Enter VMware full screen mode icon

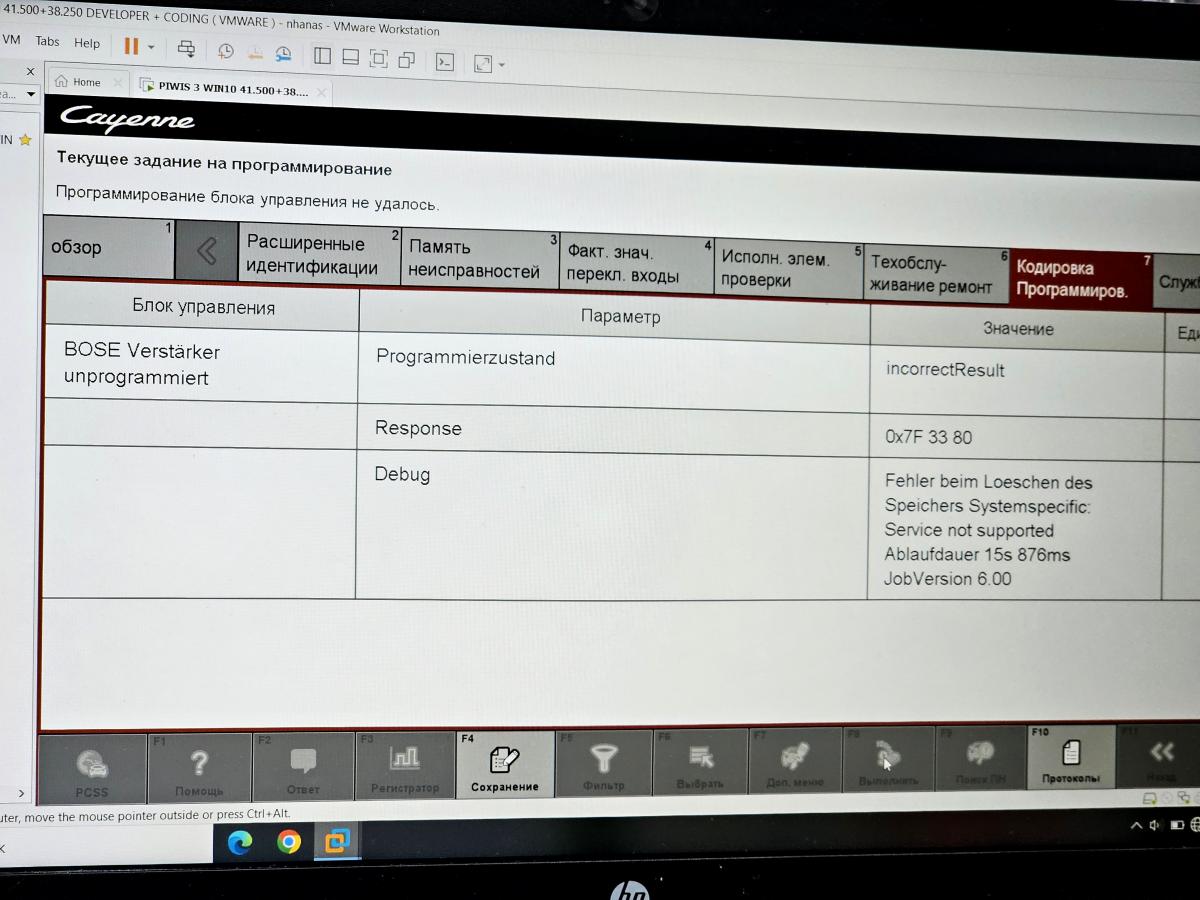[x=378, y=59]
